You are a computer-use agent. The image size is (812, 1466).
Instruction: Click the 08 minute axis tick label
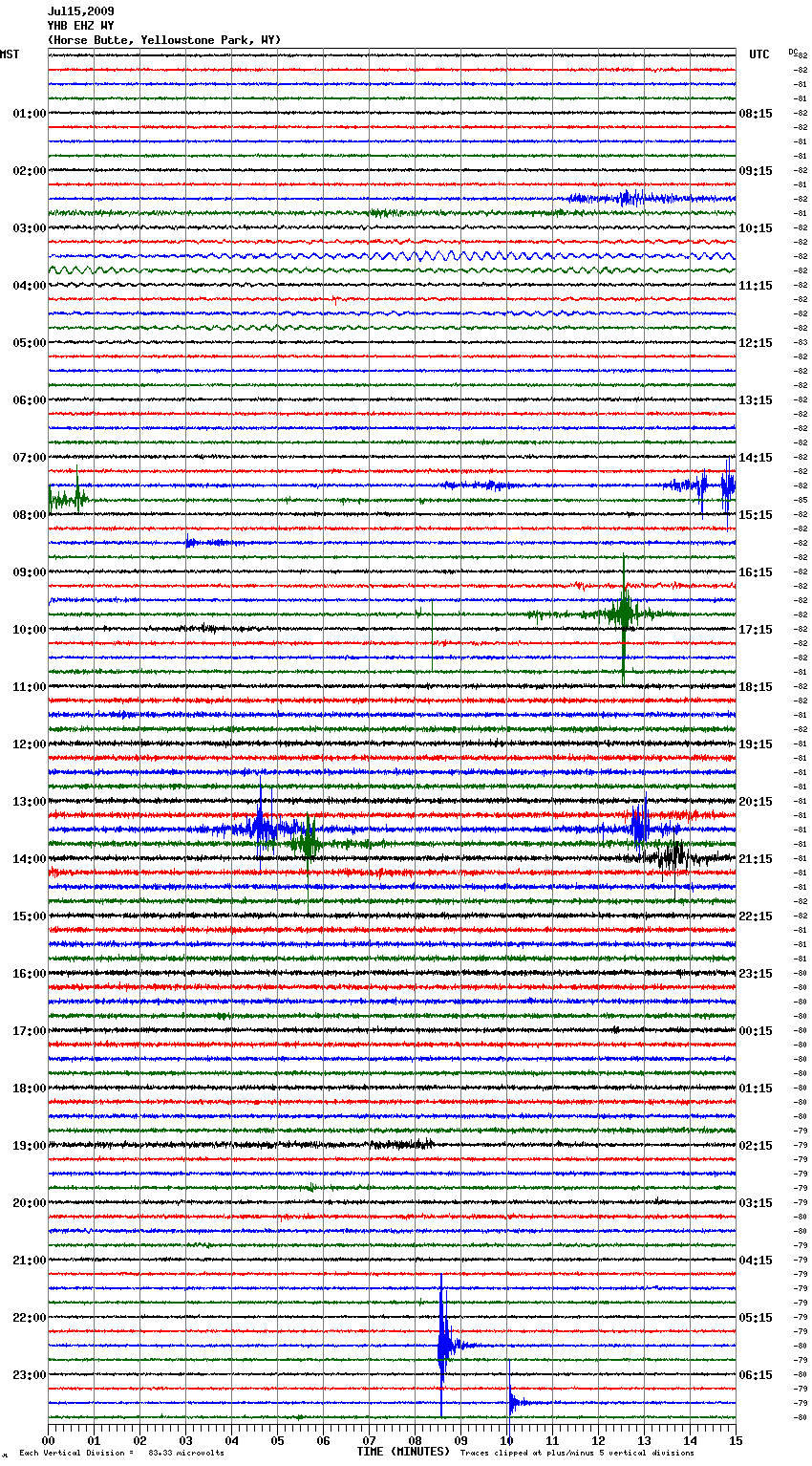(x=415, y=1440)
